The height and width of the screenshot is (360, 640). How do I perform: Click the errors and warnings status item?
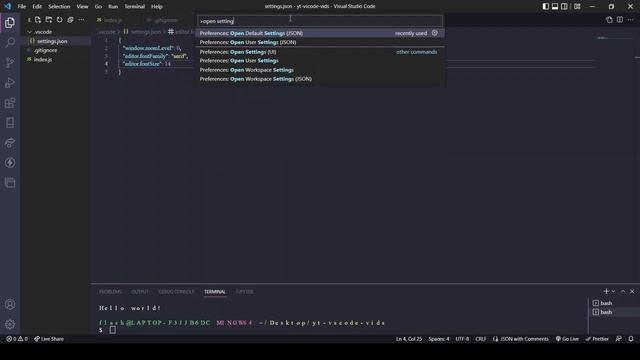[17, 339]
